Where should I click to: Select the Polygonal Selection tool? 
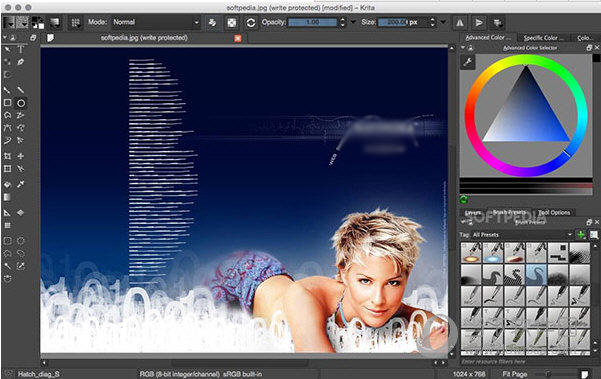click(x=7, y=253)
